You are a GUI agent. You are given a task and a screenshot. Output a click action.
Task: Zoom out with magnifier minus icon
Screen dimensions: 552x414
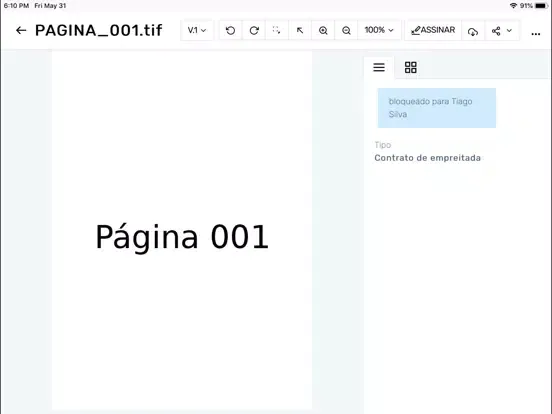pyautogui.click(x=346, y=31)
